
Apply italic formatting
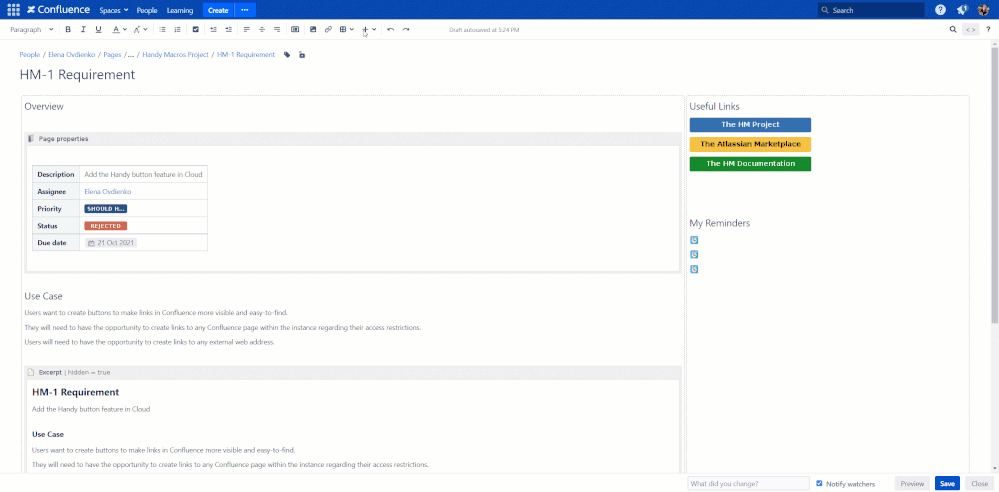(83, 29)
